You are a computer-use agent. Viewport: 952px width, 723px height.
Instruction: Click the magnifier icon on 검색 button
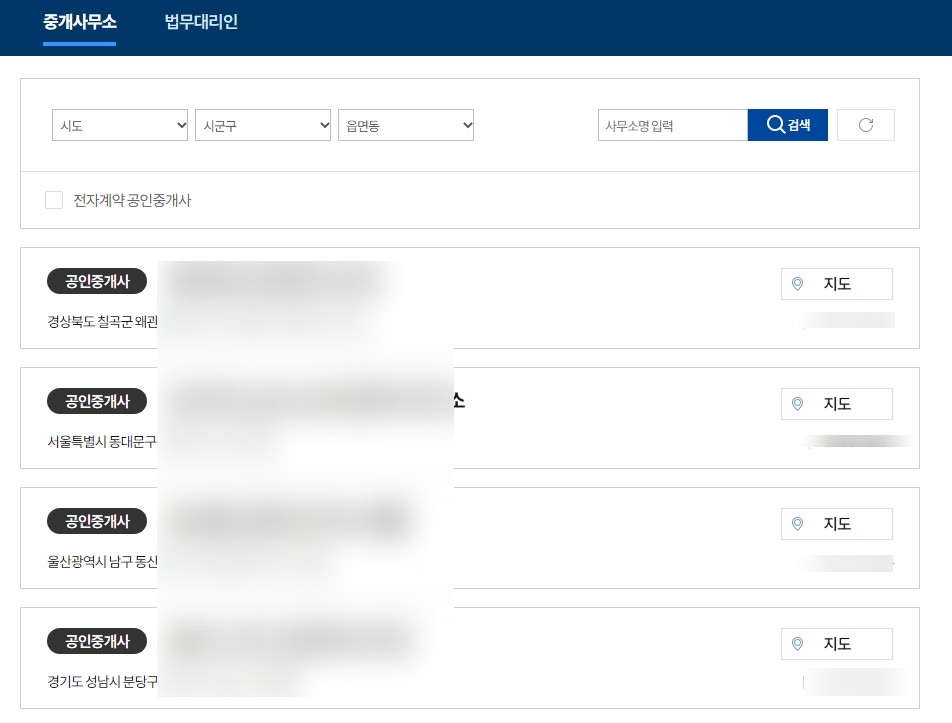click(x=775, y=124)
